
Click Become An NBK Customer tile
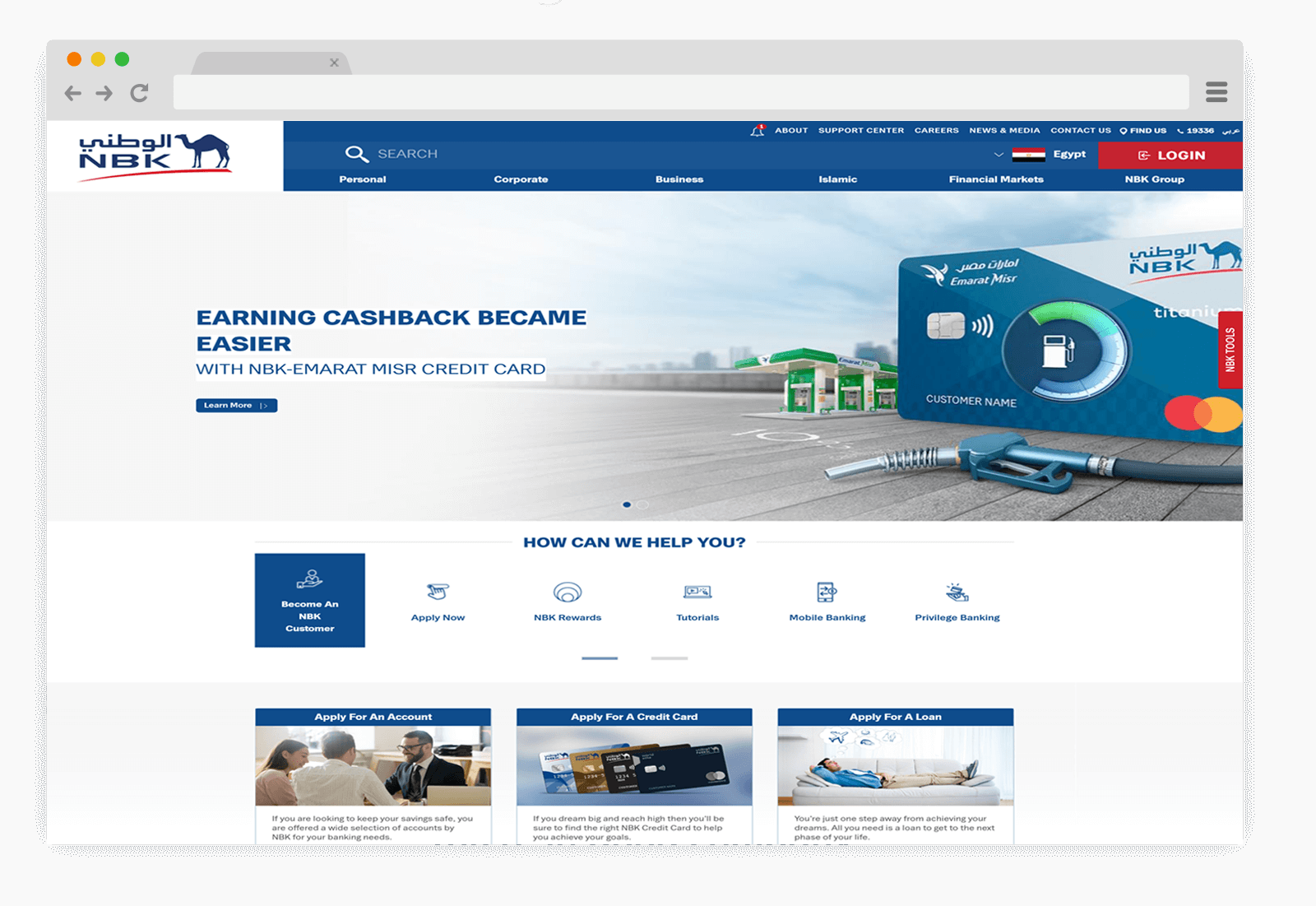[310, 600]
